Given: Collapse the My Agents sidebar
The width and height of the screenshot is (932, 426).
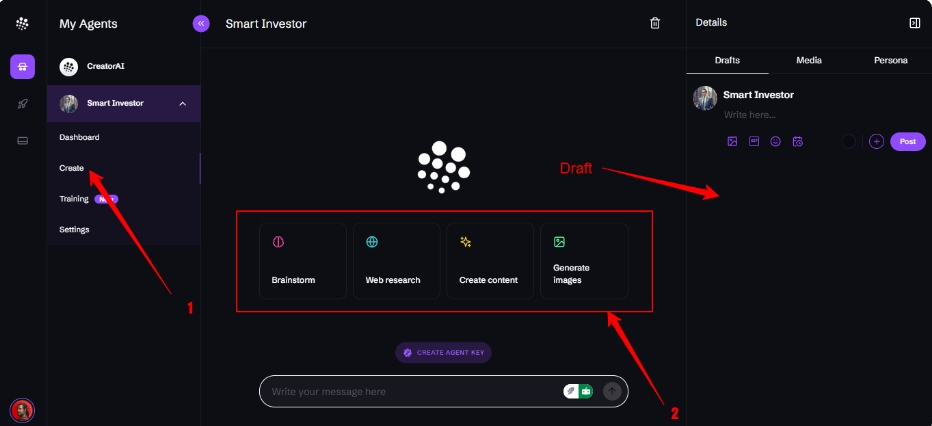Looking at the screenshot, I should pos(201,24).
